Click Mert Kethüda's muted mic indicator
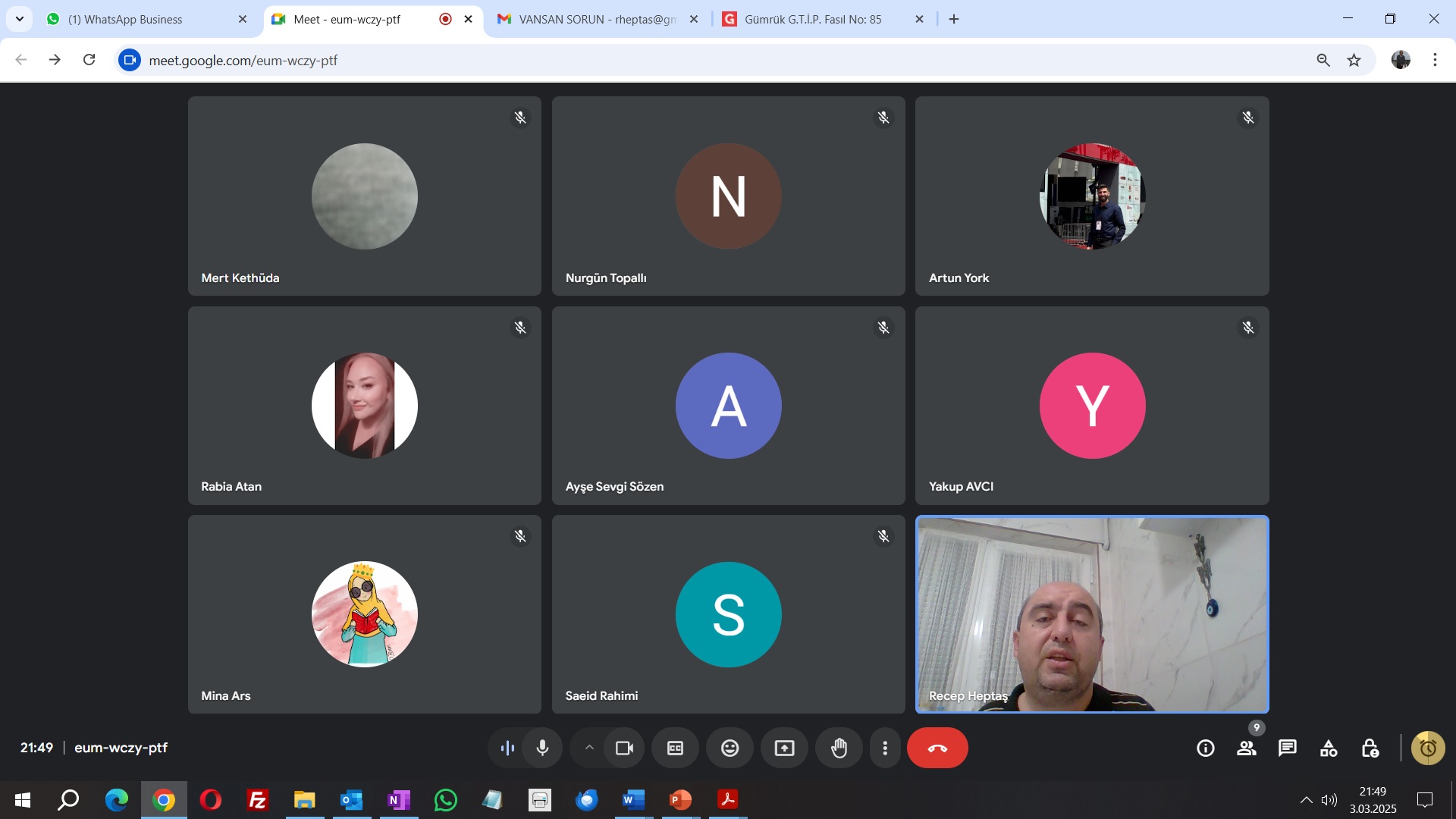 pyautogui.click(x=520, y=118)
